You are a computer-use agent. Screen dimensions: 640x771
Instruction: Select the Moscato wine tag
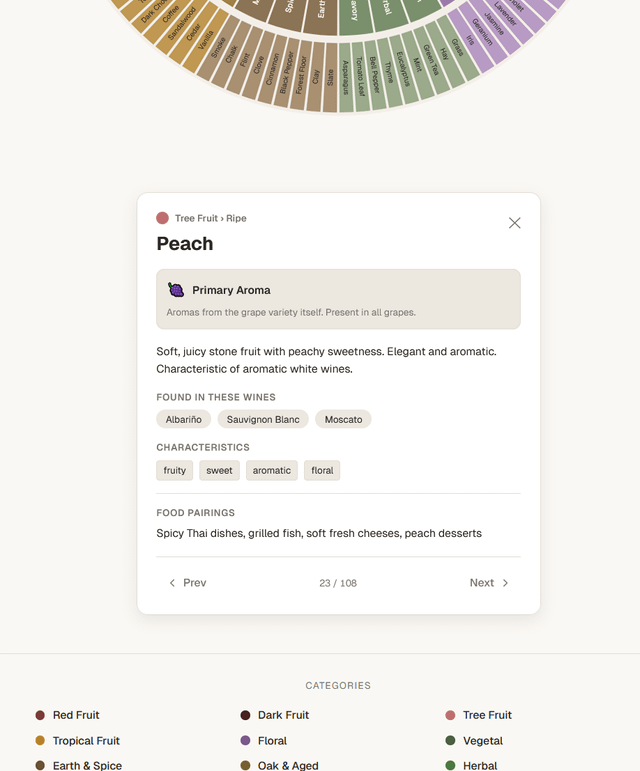pos(343,419)
